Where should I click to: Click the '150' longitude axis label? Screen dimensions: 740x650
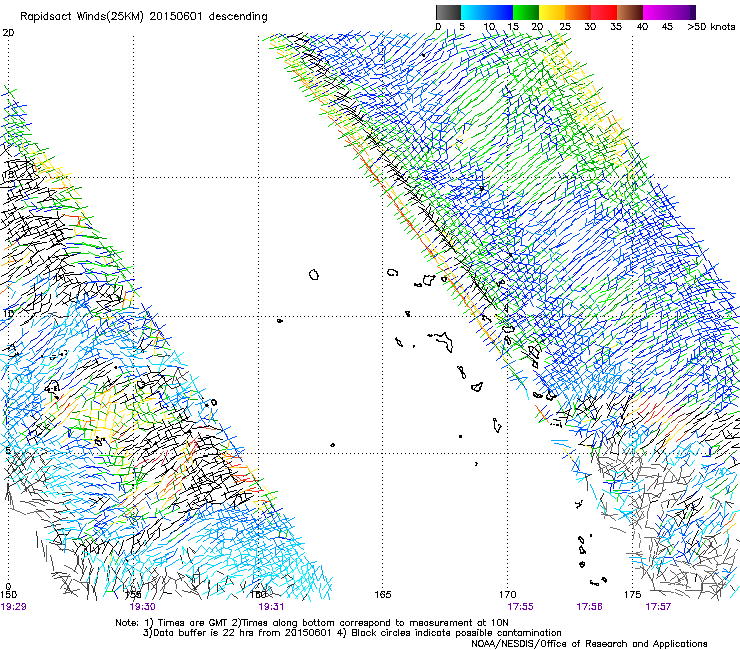[9, 594]
